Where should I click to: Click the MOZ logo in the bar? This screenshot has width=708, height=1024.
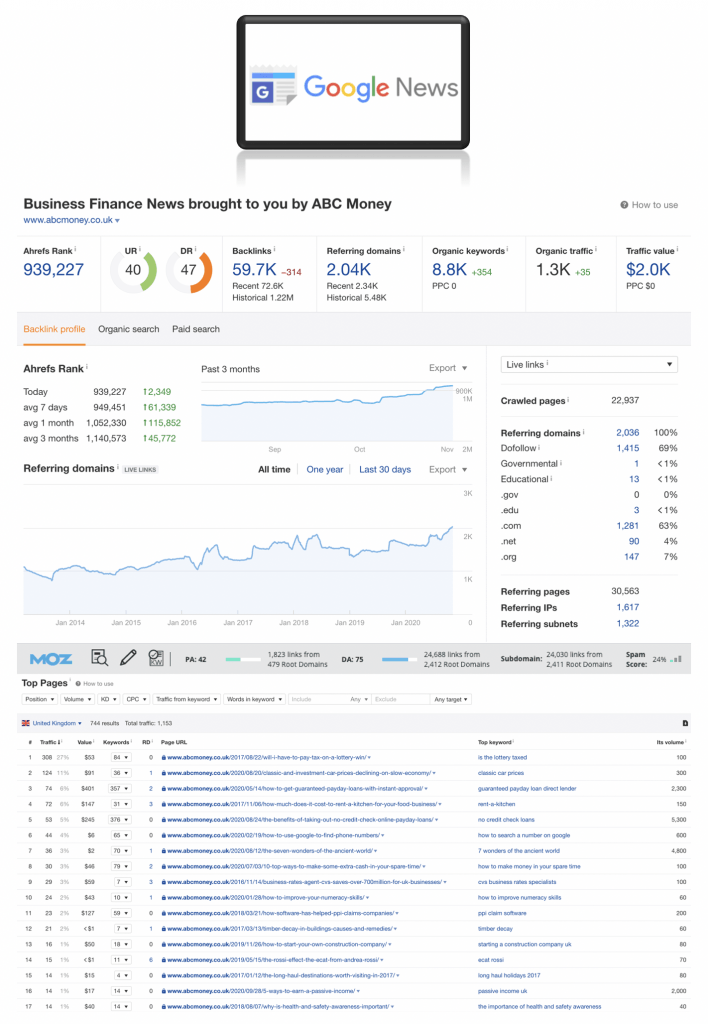(x=51, y=659)
